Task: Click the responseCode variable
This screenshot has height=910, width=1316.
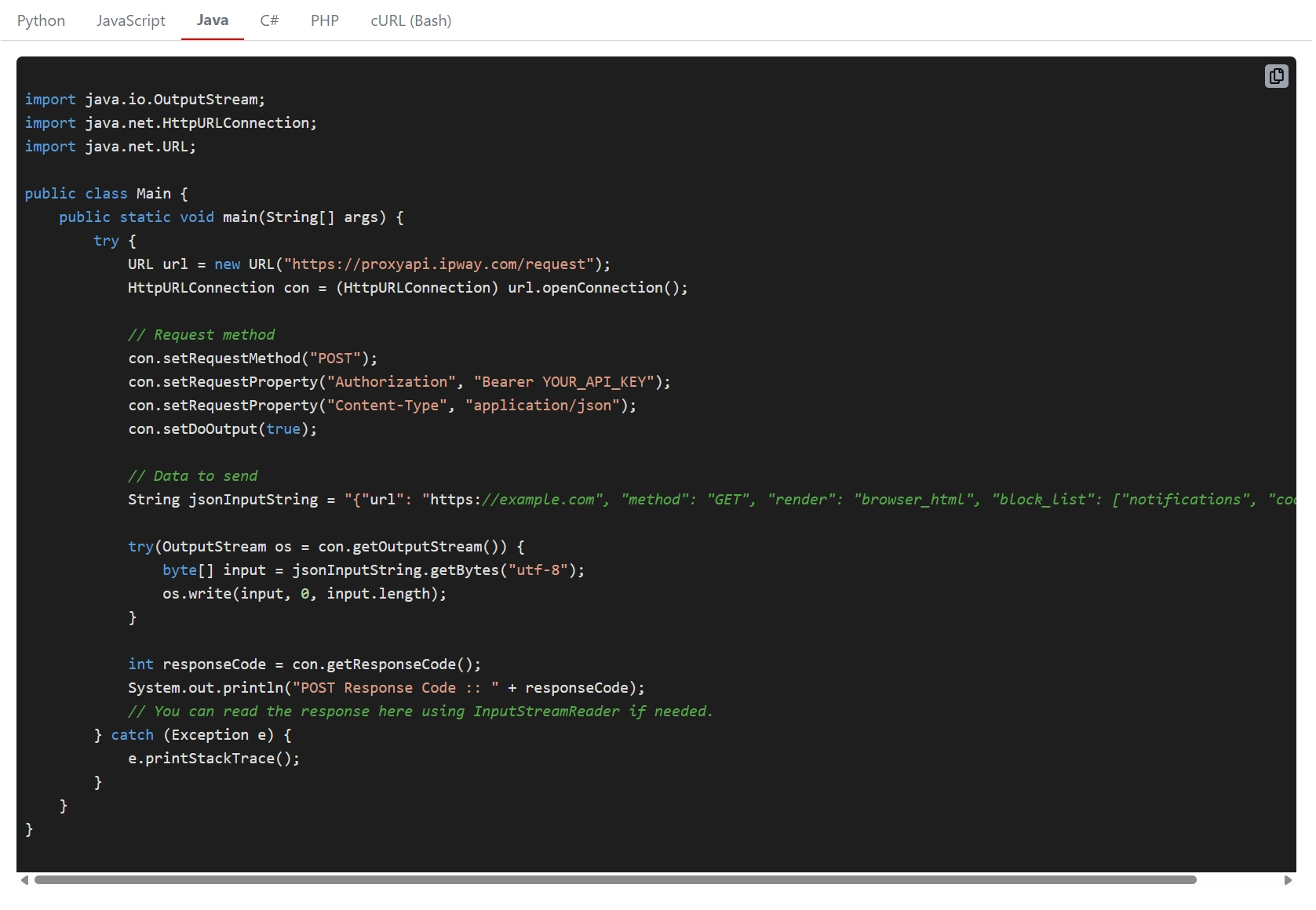Action: pyautogui.click(x=213, y=664)
